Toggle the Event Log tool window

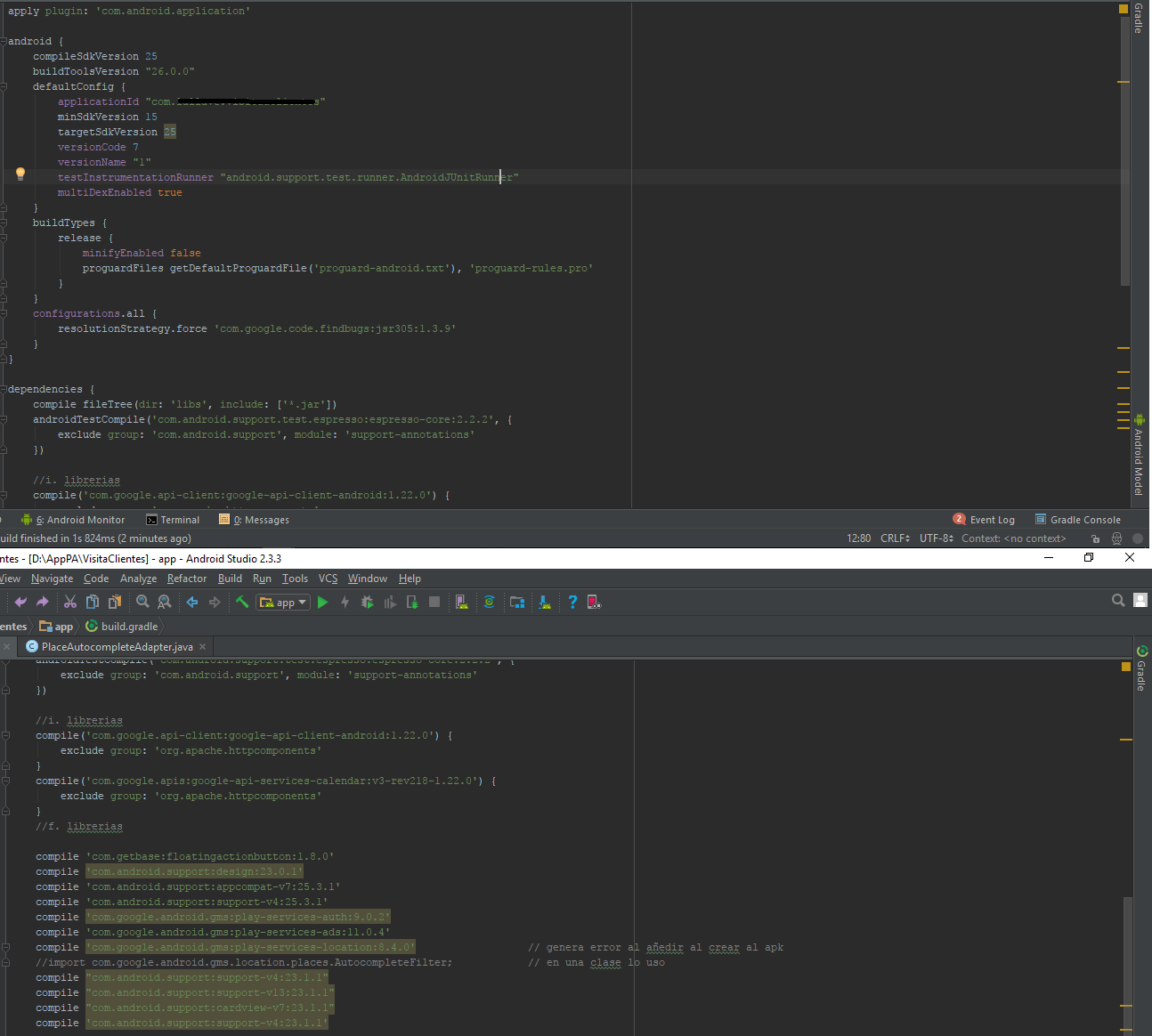click(984, 520)
